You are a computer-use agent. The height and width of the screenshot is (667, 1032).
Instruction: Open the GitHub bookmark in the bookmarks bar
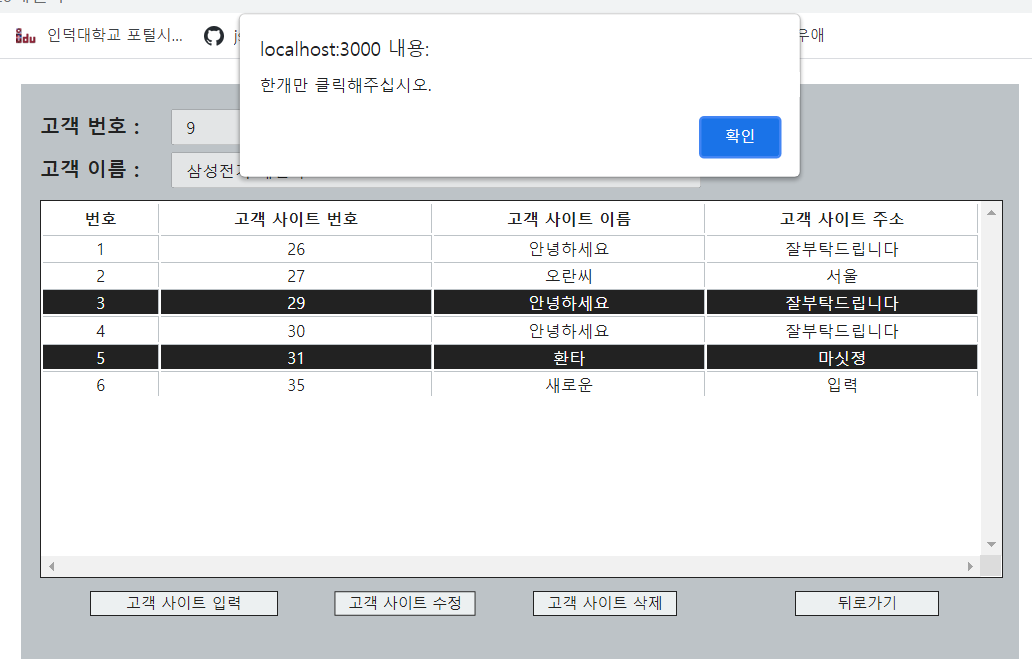(215, 36)
